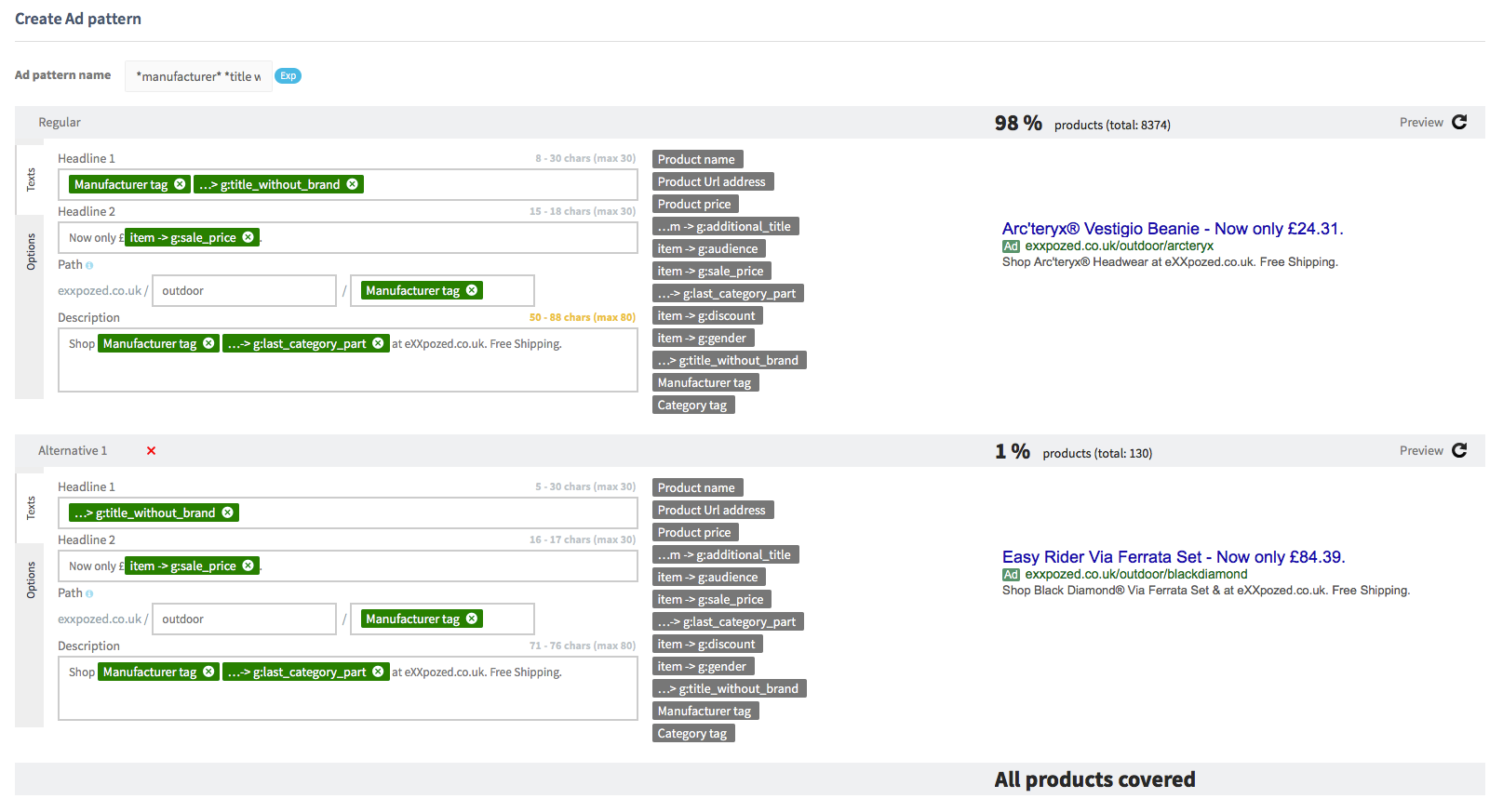Remove Manufacturer tag from Regular Path field

click(472, 290)
